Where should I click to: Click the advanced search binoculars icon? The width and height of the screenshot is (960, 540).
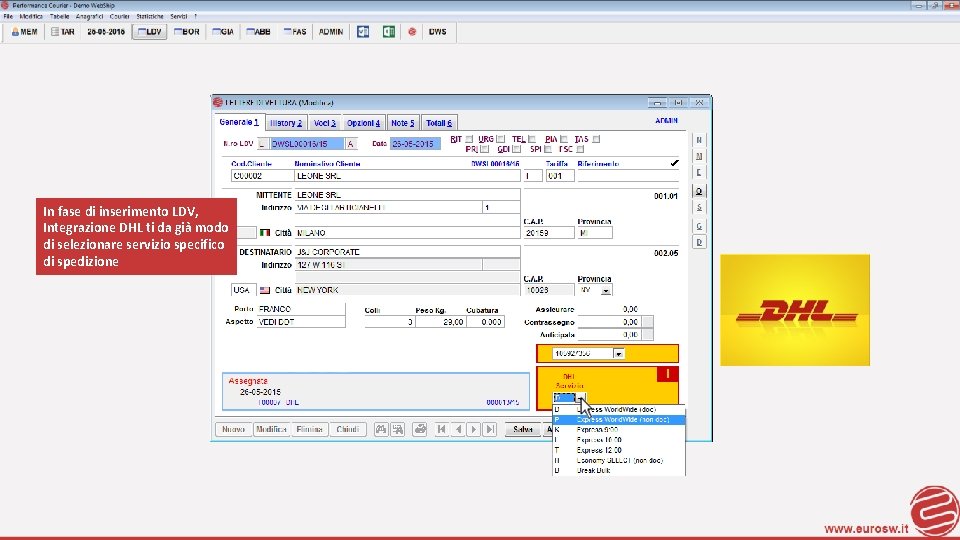coord(398,430)
